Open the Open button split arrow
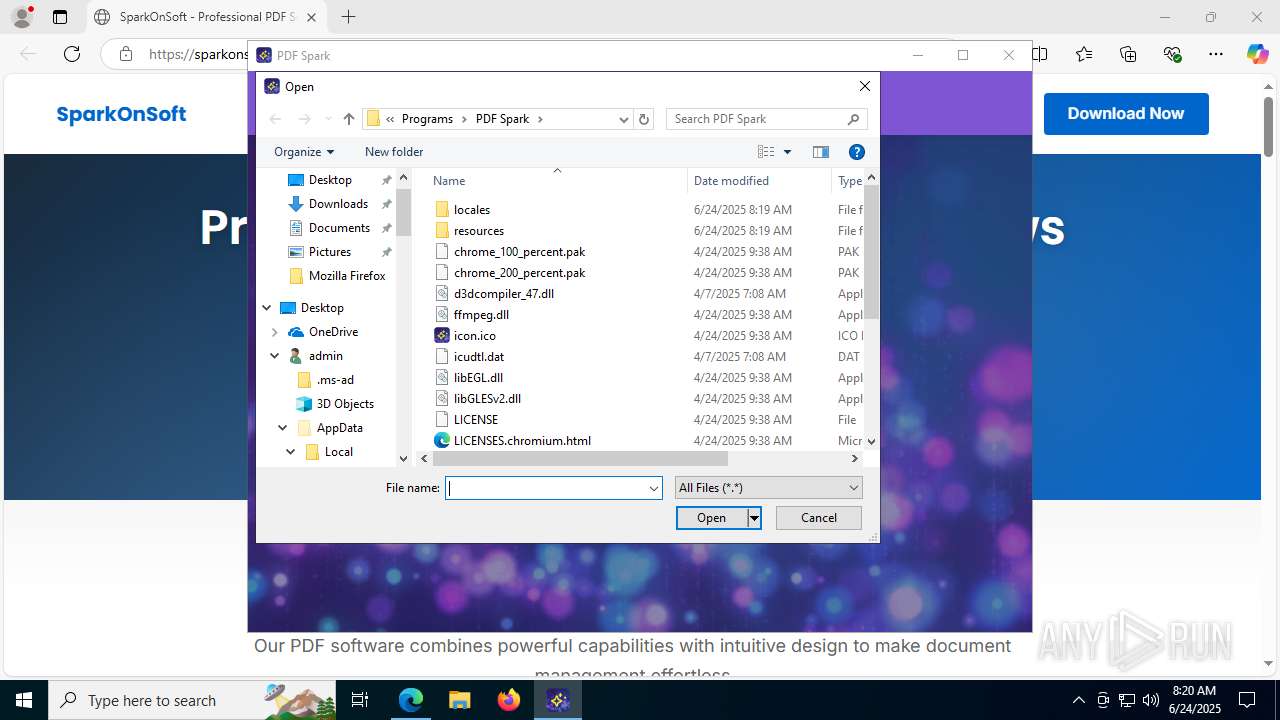The height and width of the screenshot is (720, 1280). 754,518
